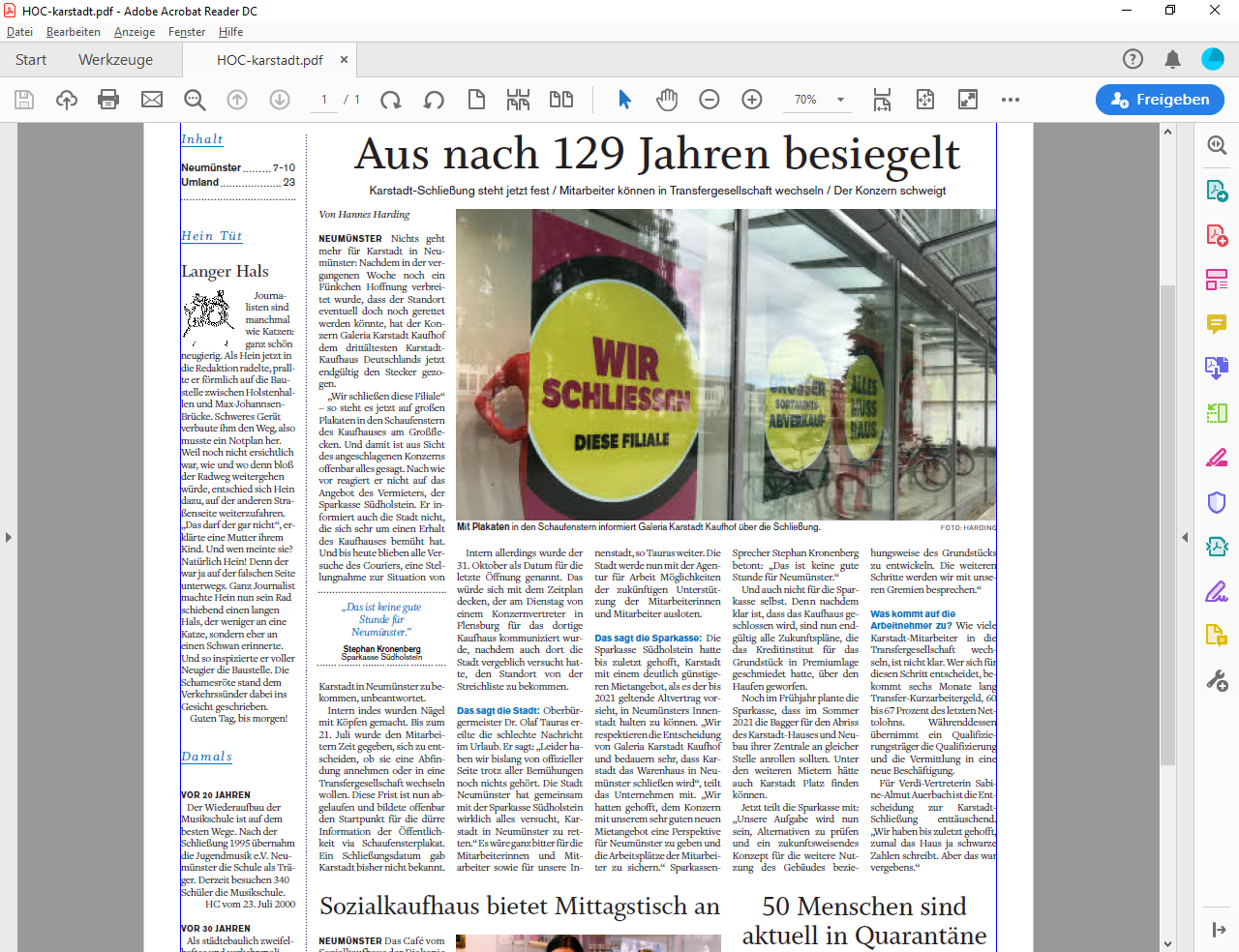Open search and zoom tool in right pane
This screenshot has height=952, width=1239.
click(x=1217, y=145)
